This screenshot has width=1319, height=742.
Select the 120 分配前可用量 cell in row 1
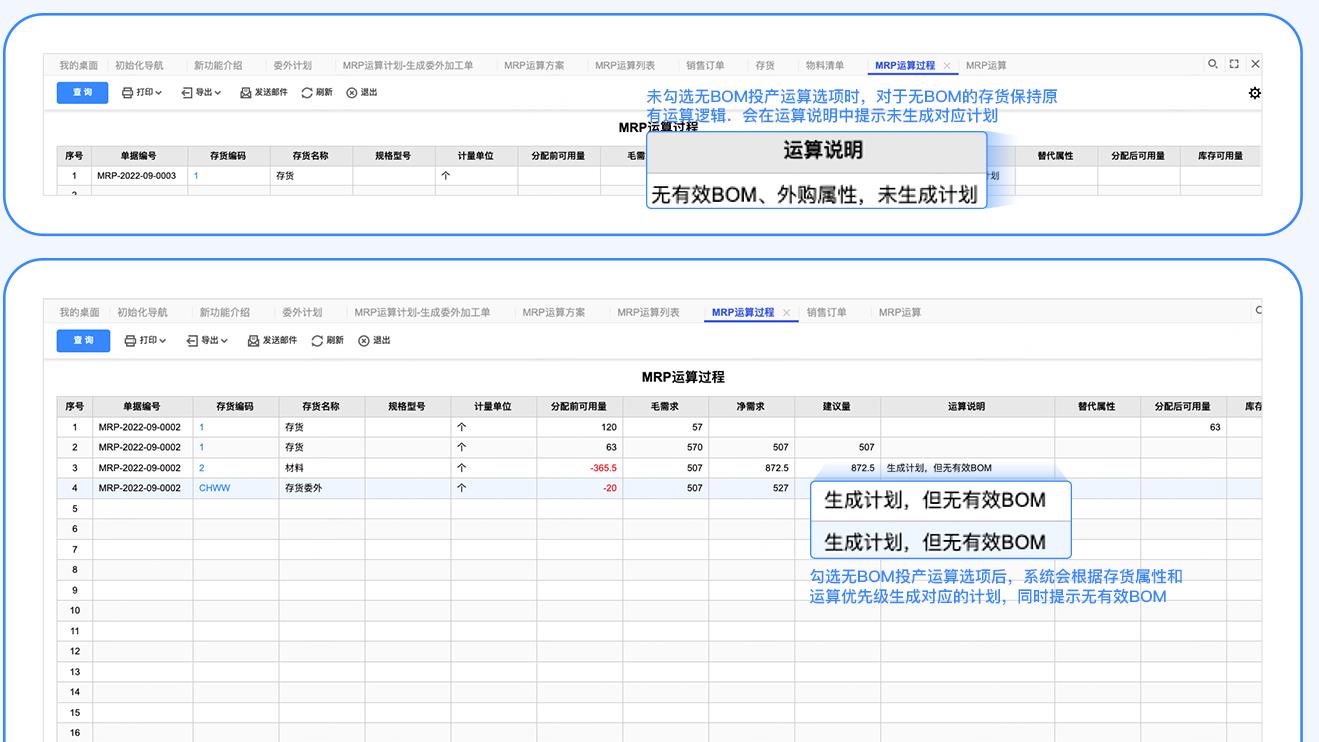(579, 427)
